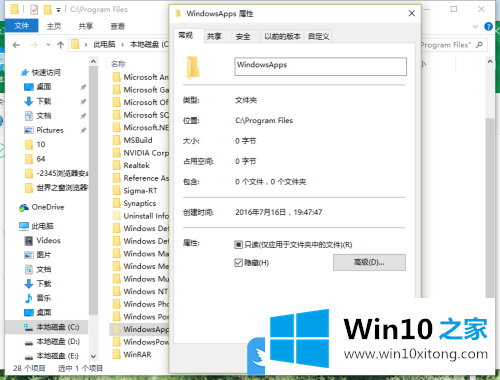Select 快速访问 in the navigation pane
This screenshot has width=500, height=380.
tap(46, 72)
